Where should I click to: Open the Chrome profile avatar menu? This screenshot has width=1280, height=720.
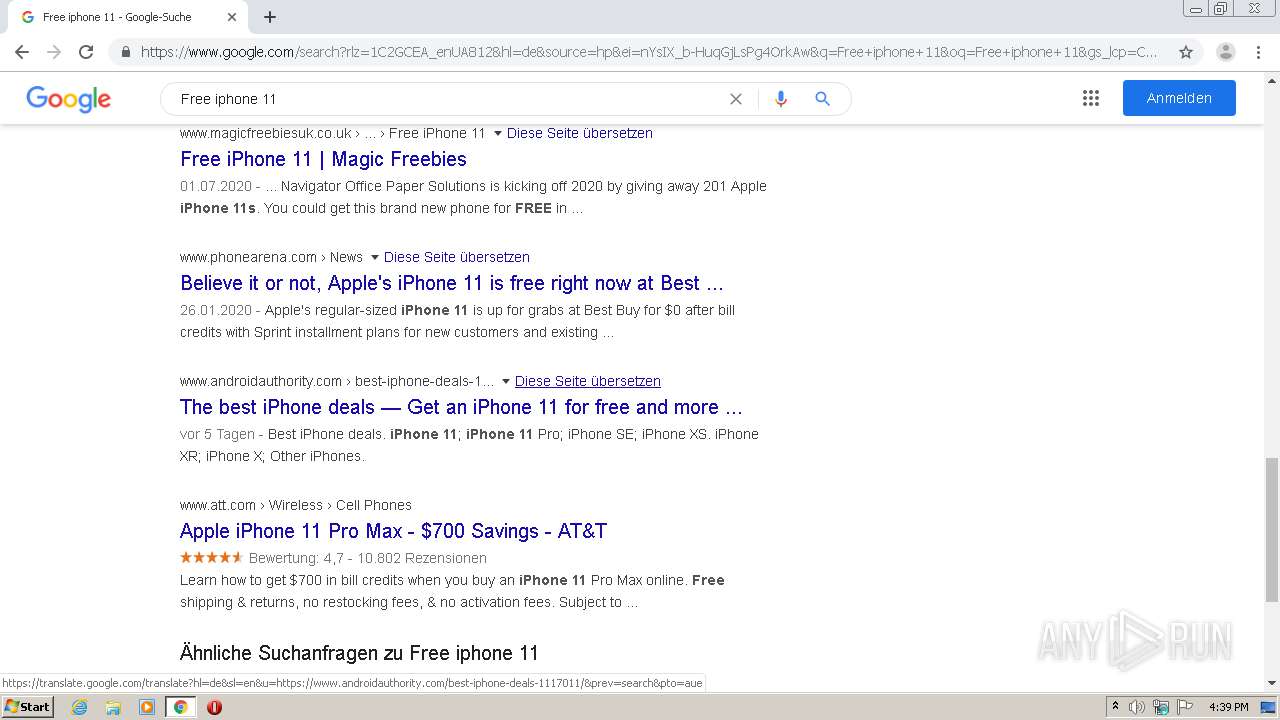click(x=1226, y=52)
